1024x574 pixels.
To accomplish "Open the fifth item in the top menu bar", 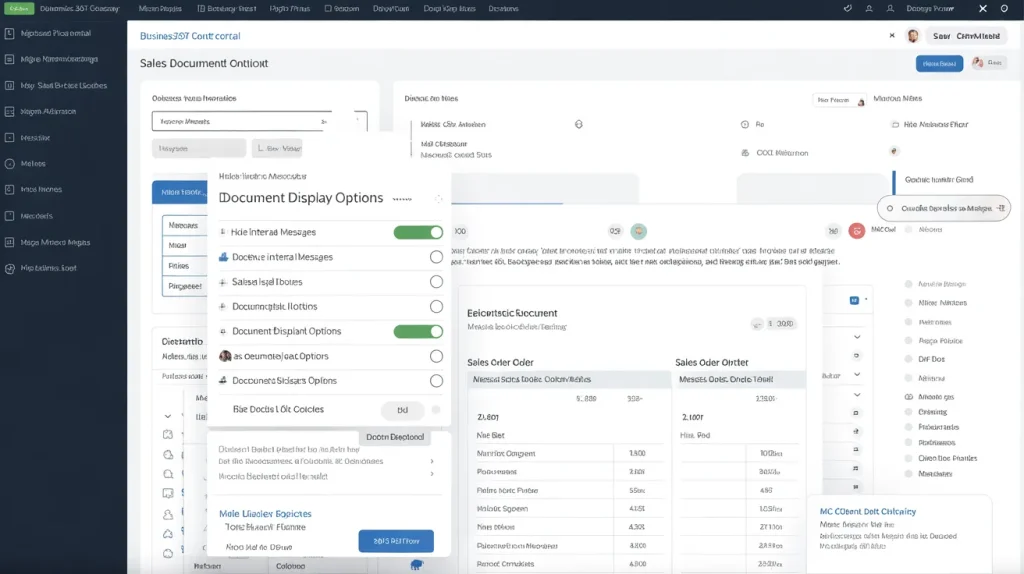I will coord(391,8).
